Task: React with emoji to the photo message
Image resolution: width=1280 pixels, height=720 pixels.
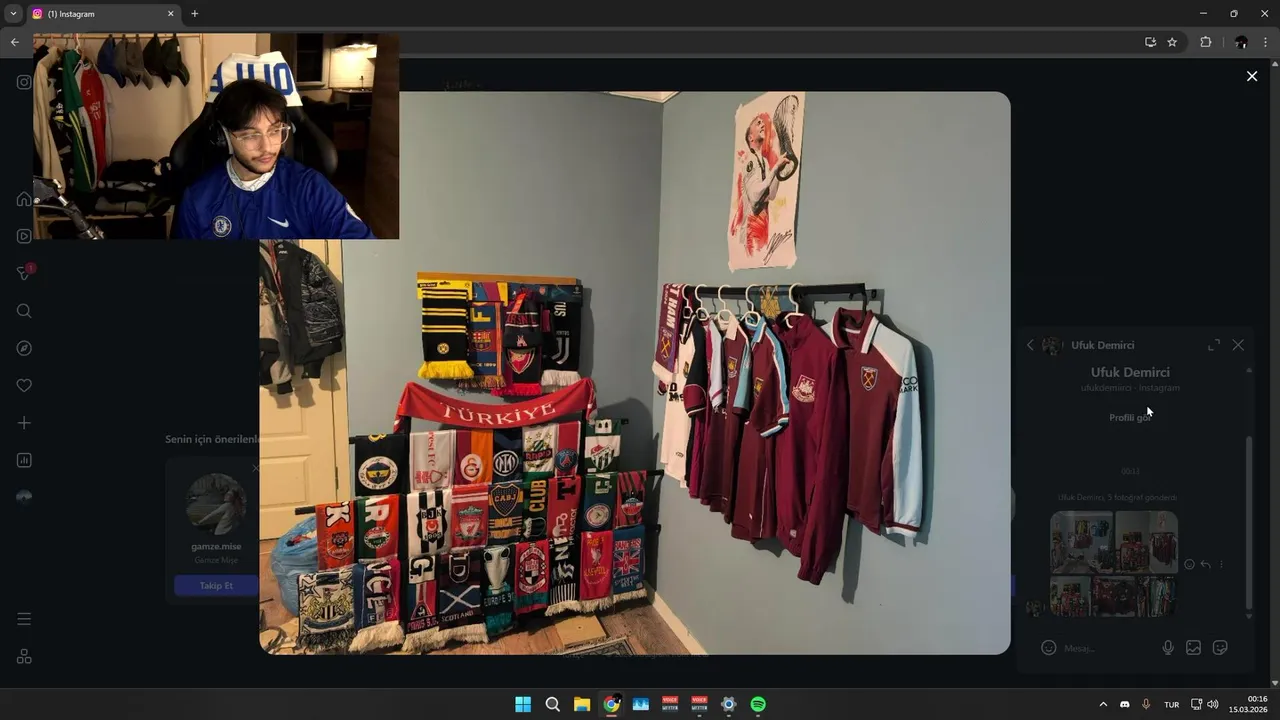Action: (x=1189, y=564)
